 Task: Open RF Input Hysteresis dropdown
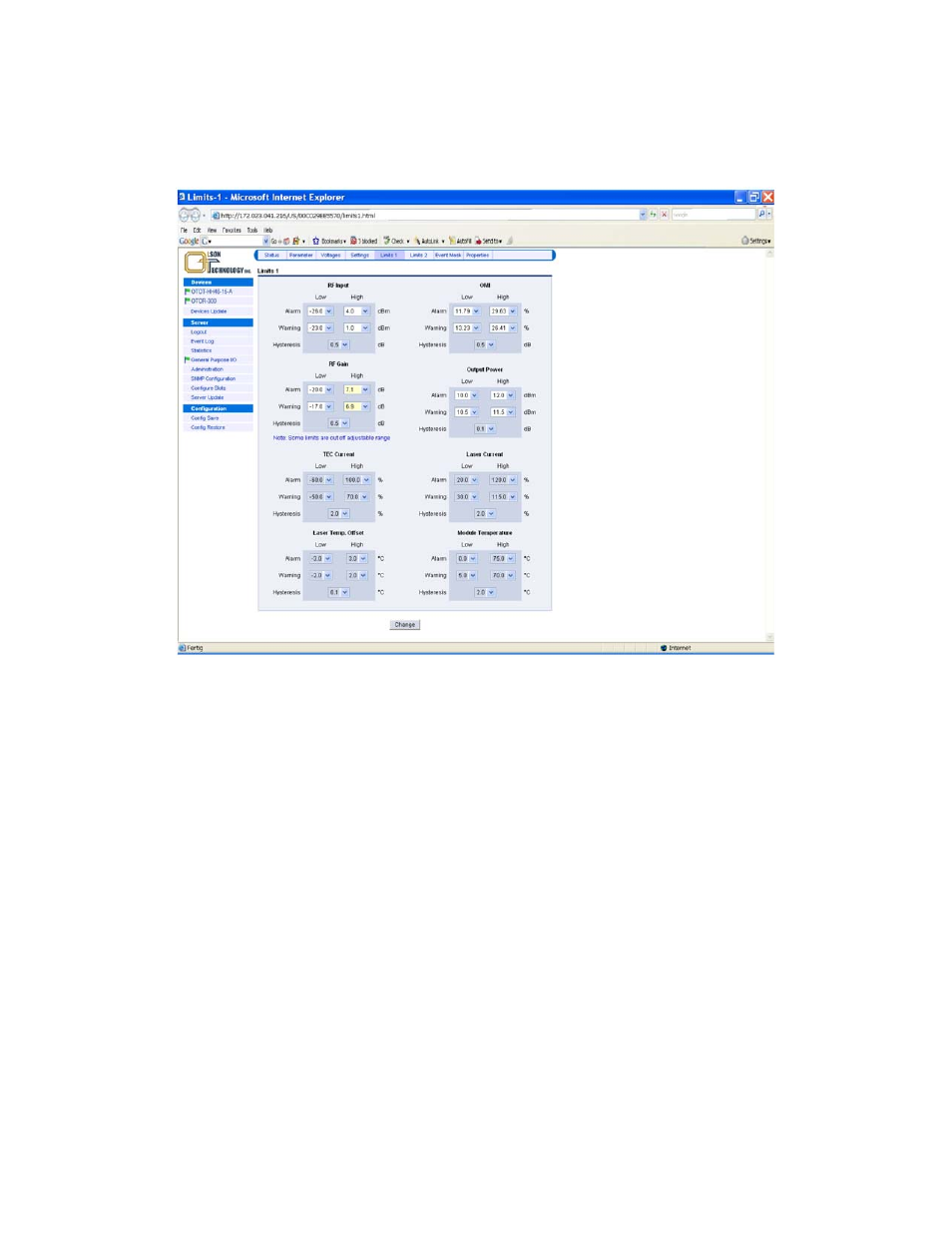(339, 345)
